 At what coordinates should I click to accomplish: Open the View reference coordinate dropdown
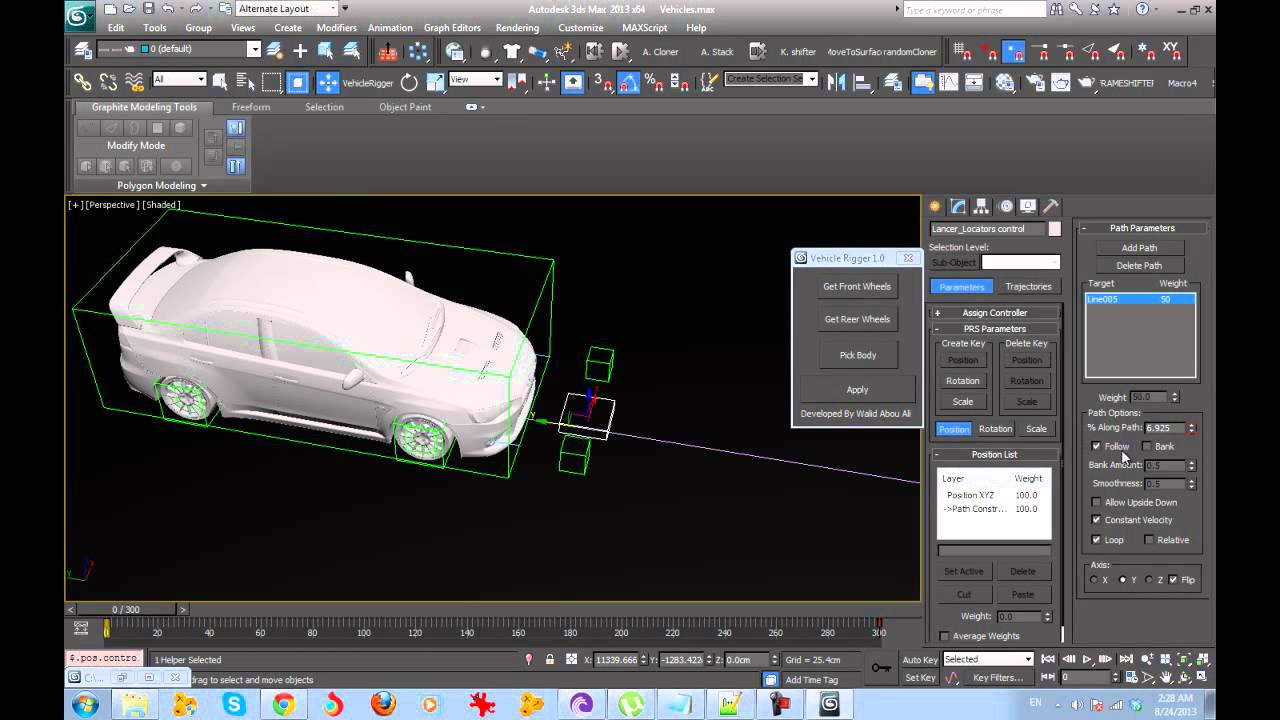click(x=475, y=79)
